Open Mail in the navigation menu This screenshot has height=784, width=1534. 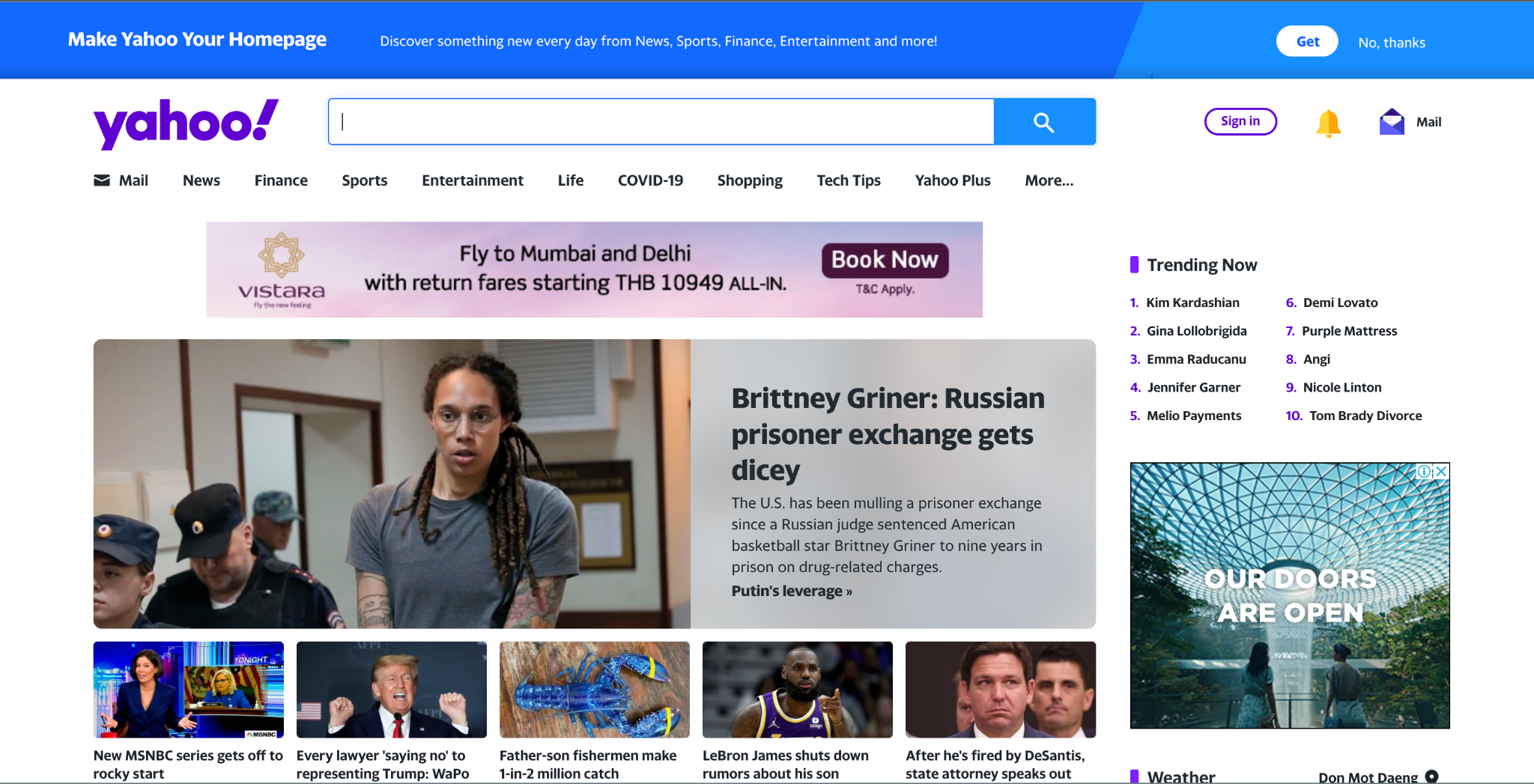tap(133, 180)
